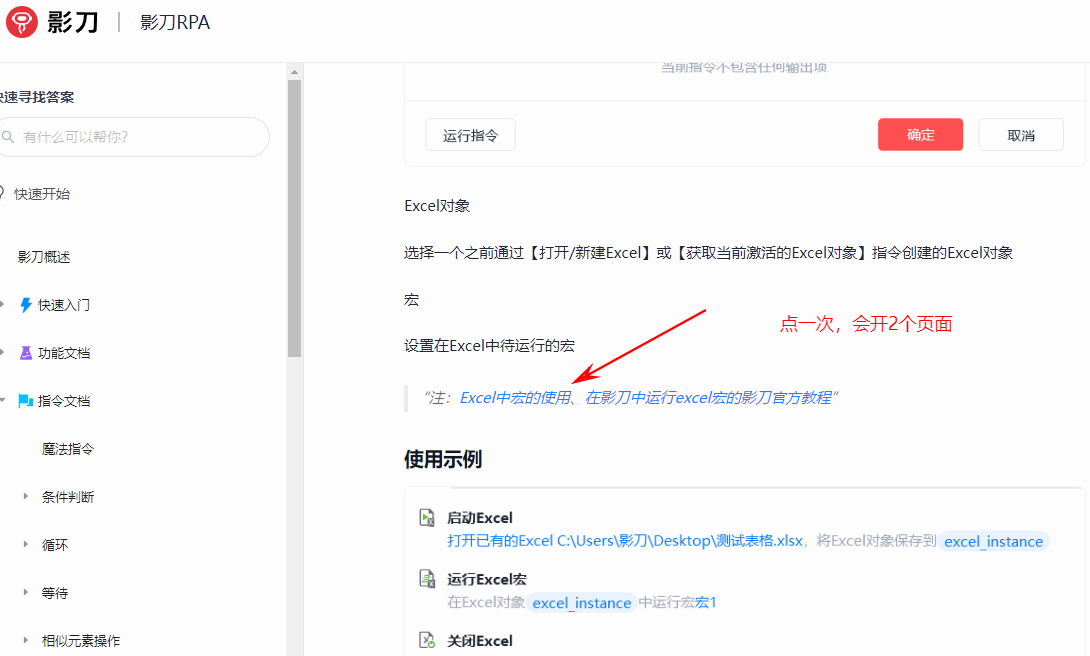Click the 循环 label

tap(55, 545)
